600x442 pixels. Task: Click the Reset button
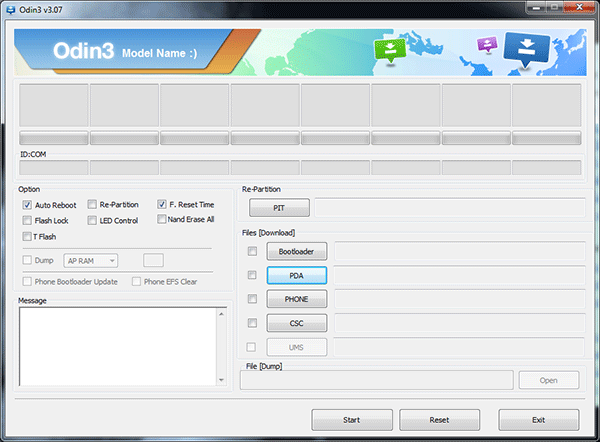click(x=439, y=420)
